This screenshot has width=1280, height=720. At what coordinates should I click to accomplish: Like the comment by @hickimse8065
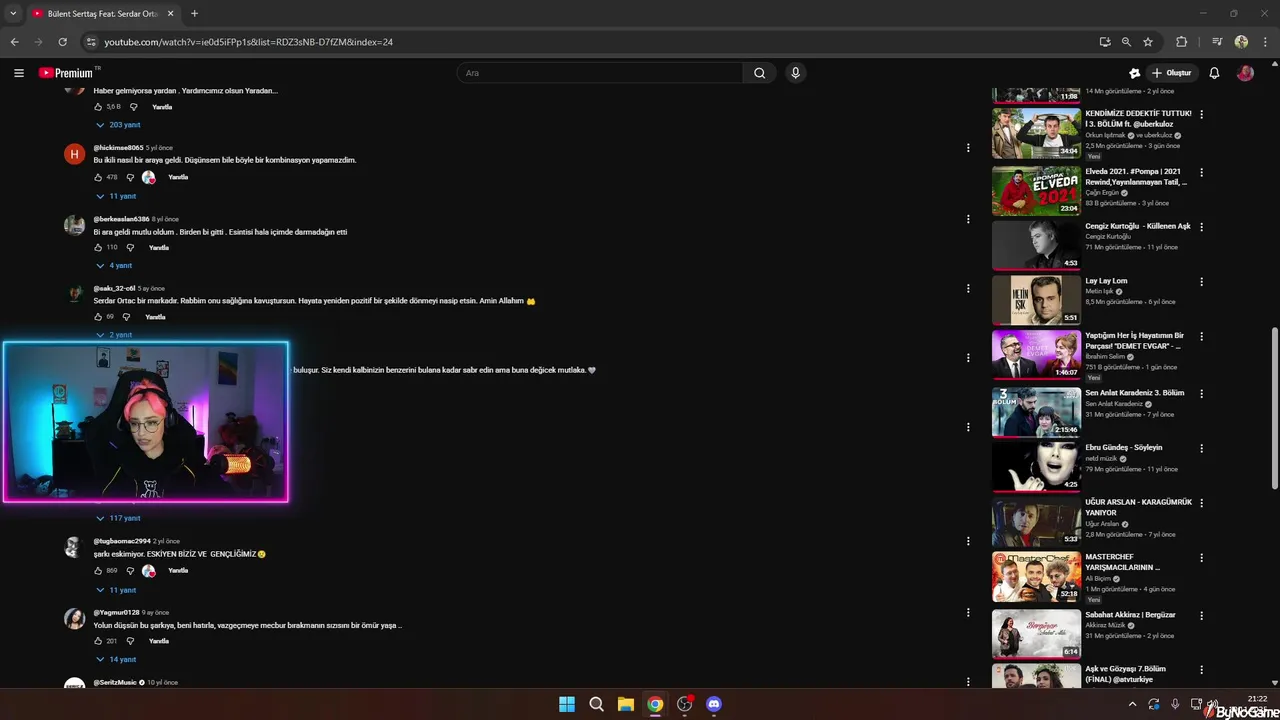(x=98, y=177)
